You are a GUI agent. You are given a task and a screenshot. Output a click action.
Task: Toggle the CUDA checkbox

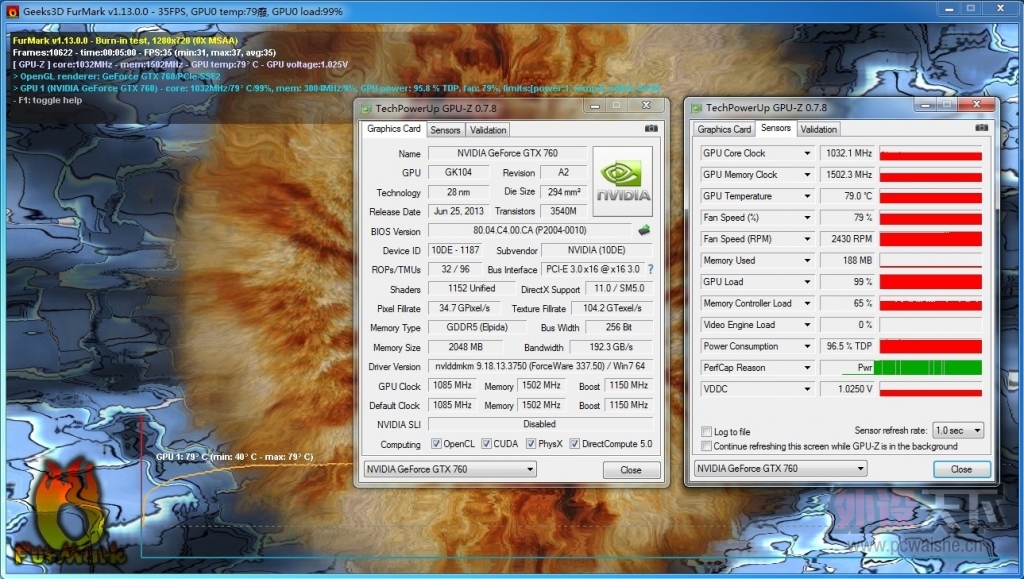pyautogui.click(x=486, y=444)
